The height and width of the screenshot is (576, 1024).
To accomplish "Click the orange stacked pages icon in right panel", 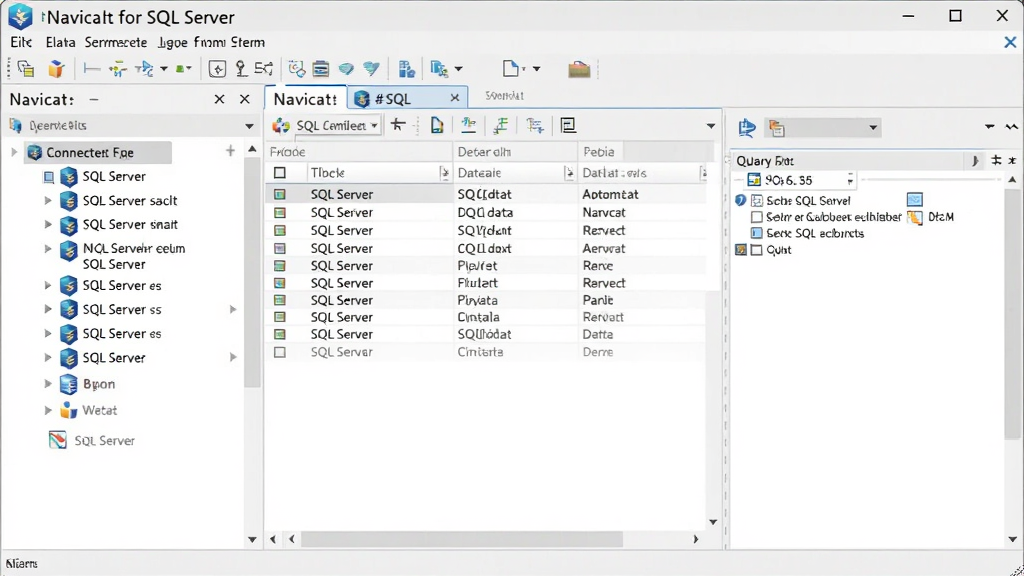I will point(776,128).
